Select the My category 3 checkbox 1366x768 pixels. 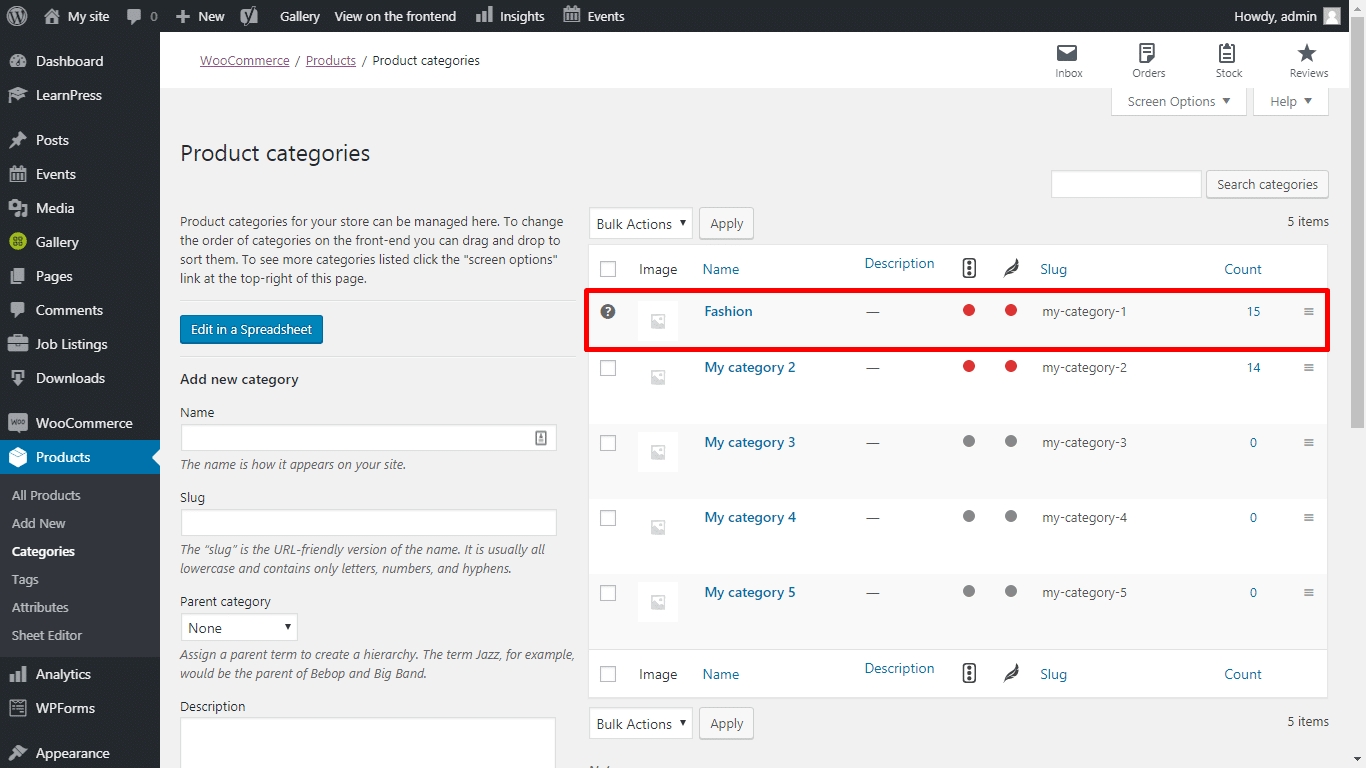608,443
